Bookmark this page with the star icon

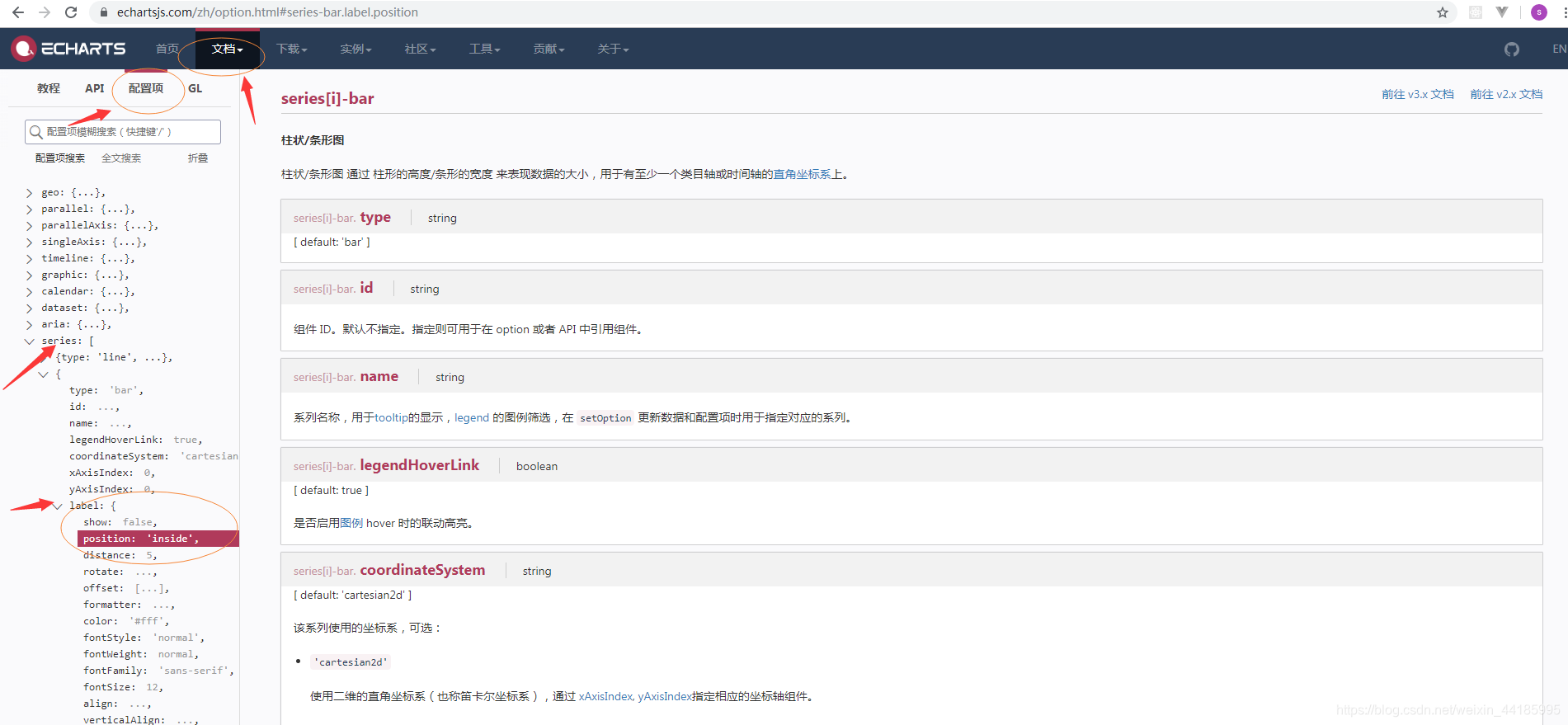tap(1443, 12)
